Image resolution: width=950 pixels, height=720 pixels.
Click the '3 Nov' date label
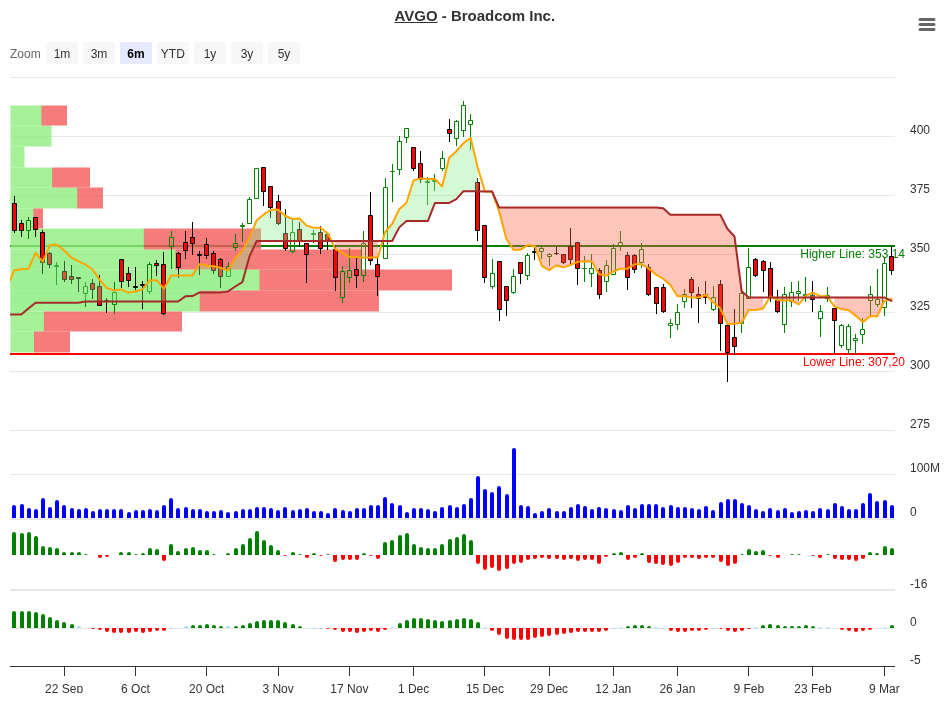click(x=278, y=688)
